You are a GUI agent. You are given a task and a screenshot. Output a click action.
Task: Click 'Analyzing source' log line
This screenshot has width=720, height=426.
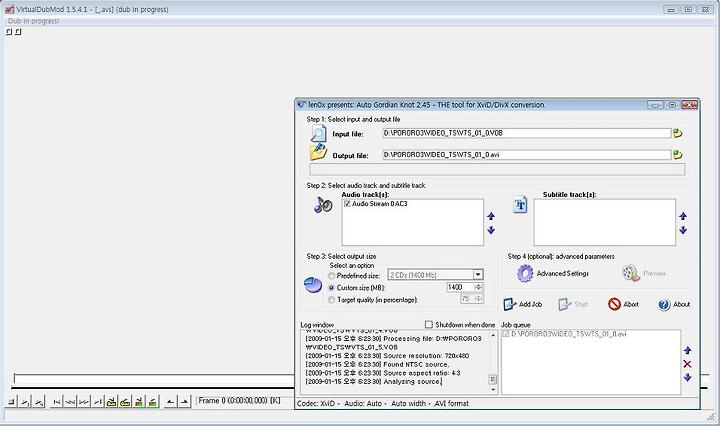tap(373, 382)
